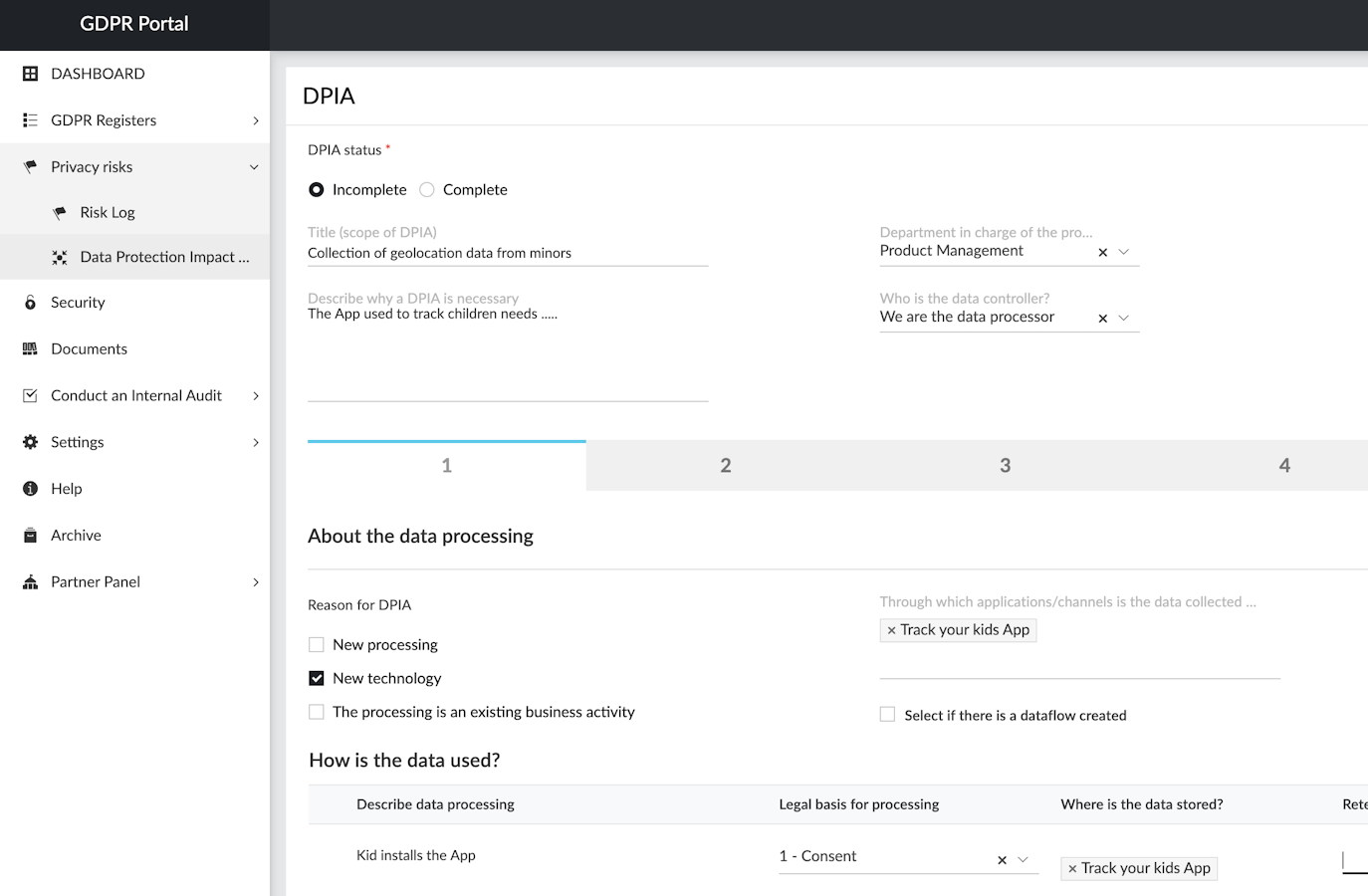Switch to step 2 tab
The image size is (1368, 896).
pyautogui.click(x=726, y=466)
